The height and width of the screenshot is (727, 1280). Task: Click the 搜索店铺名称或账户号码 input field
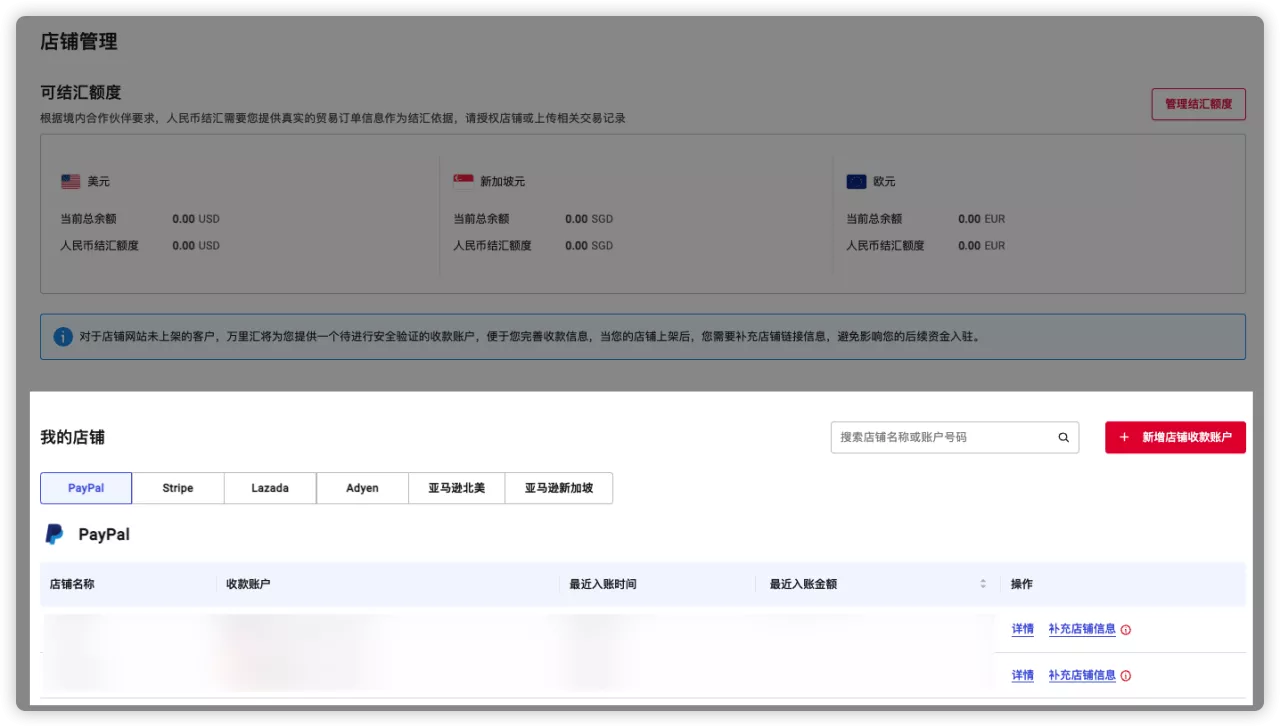[940, 437]
